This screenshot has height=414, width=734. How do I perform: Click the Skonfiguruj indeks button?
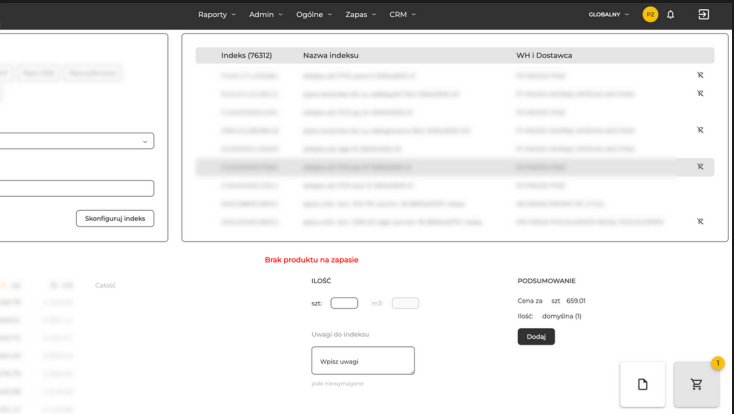coord(115,218)
